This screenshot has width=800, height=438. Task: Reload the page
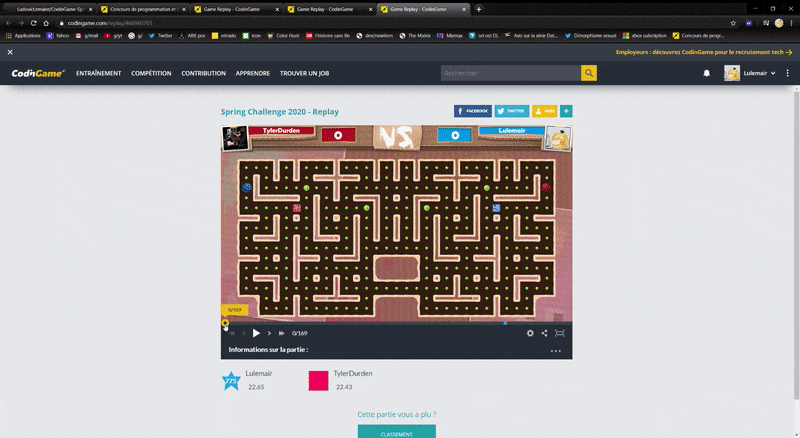pyautogui.click(x=33, y=23)
